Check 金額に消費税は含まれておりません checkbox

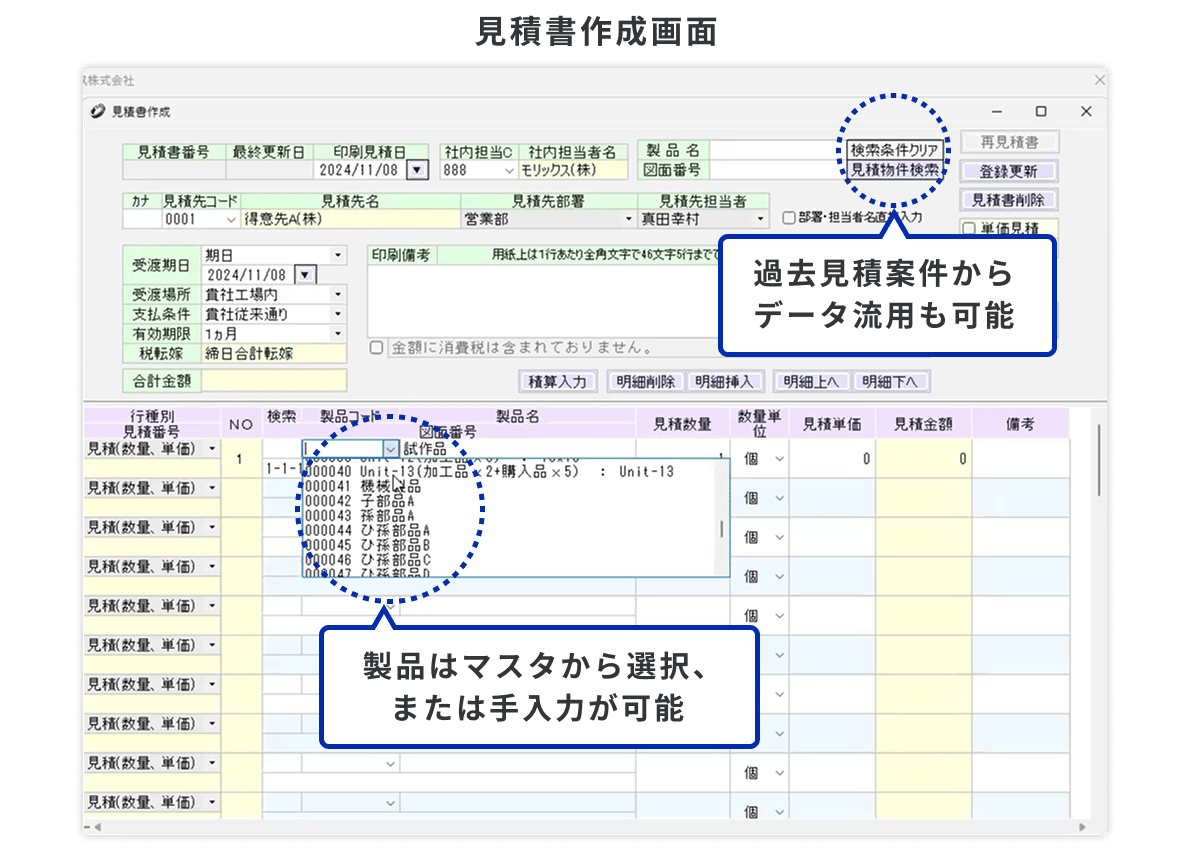coord(377,348)
